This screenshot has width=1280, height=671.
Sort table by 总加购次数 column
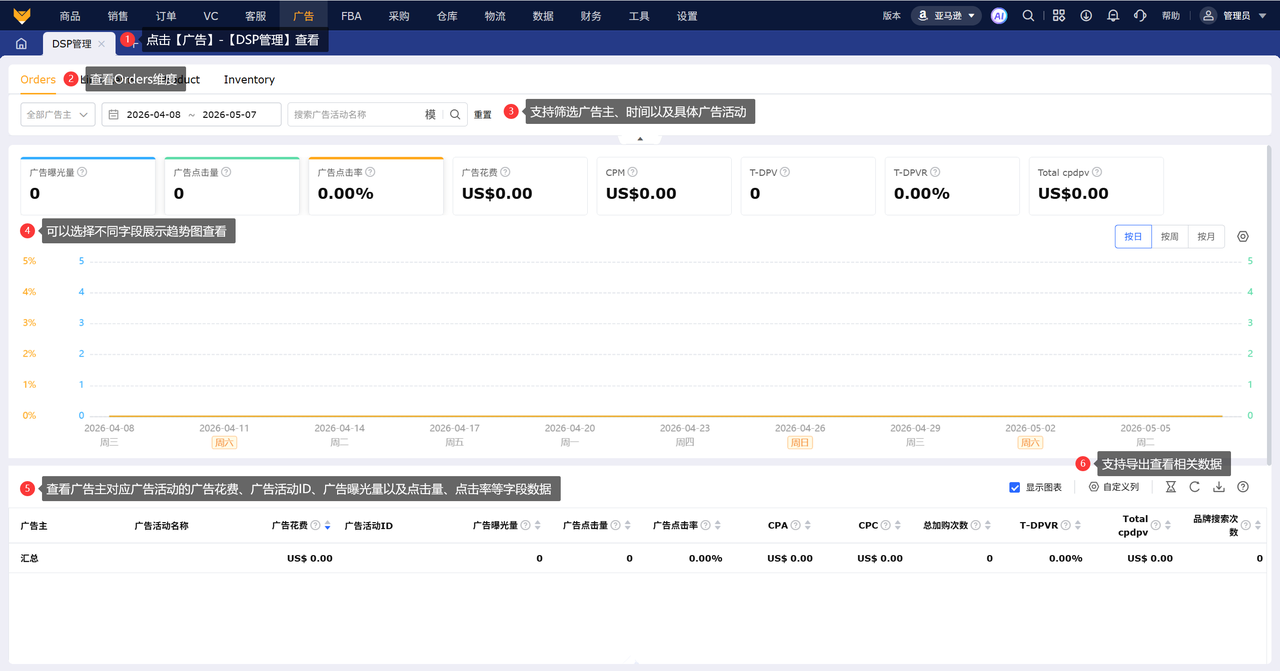pos(988,525)
